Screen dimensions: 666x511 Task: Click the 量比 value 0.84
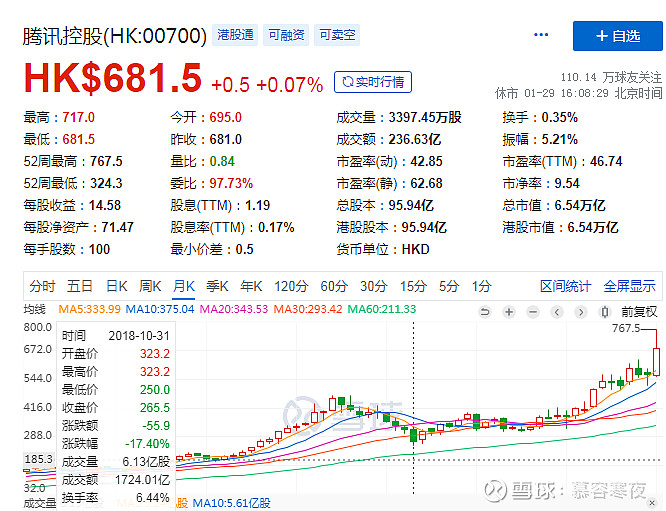point(222,161)
